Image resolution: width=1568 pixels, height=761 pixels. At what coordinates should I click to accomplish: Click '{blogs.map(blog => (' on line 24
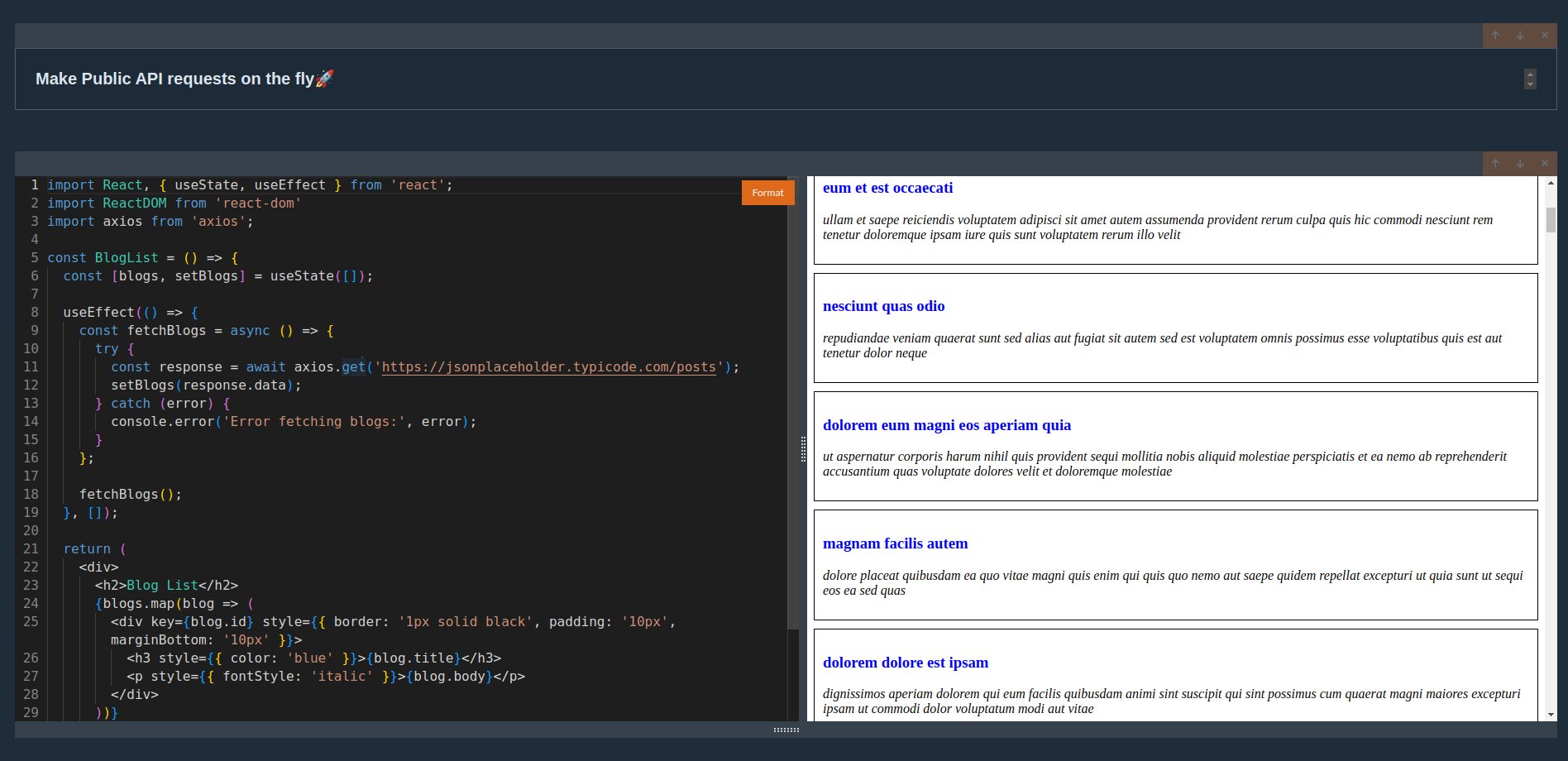pyautogui.click(x=174, y=604)
